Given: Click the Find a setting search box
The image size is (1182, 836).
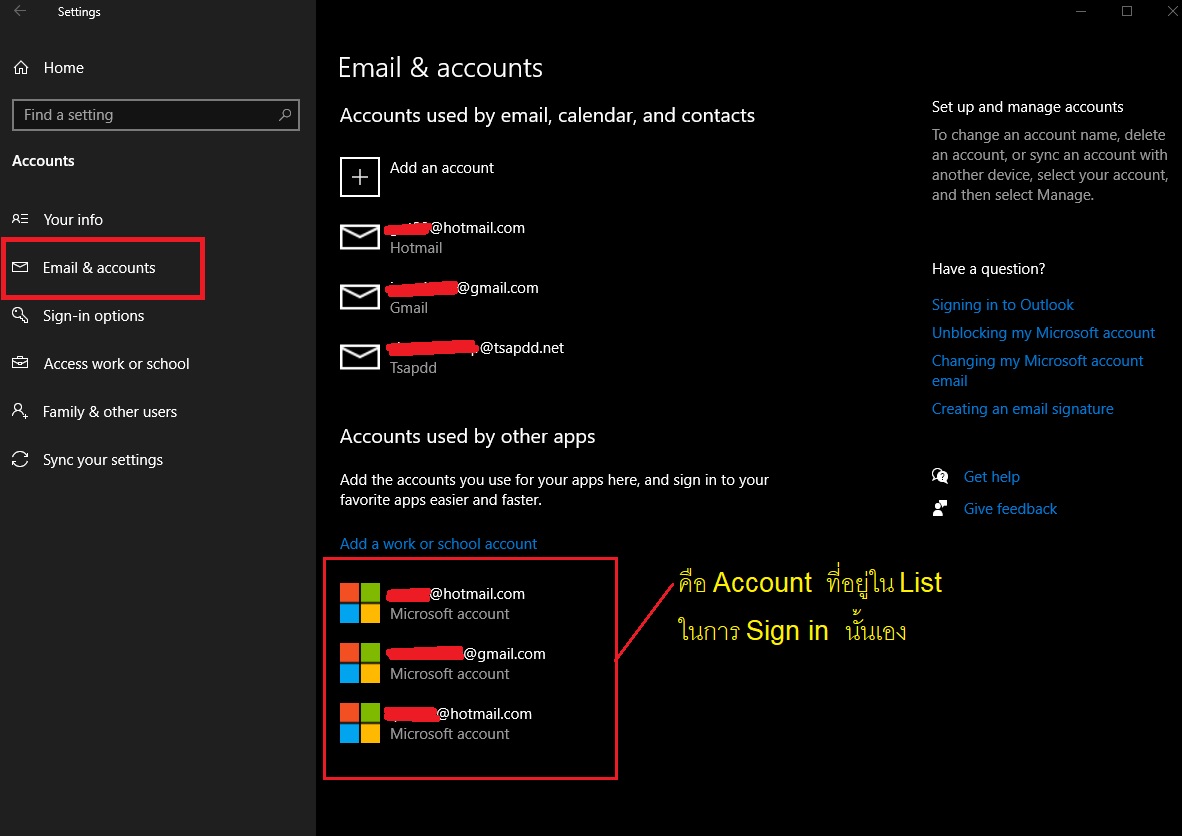Looking at the screenshot, I should pos(156,115).
